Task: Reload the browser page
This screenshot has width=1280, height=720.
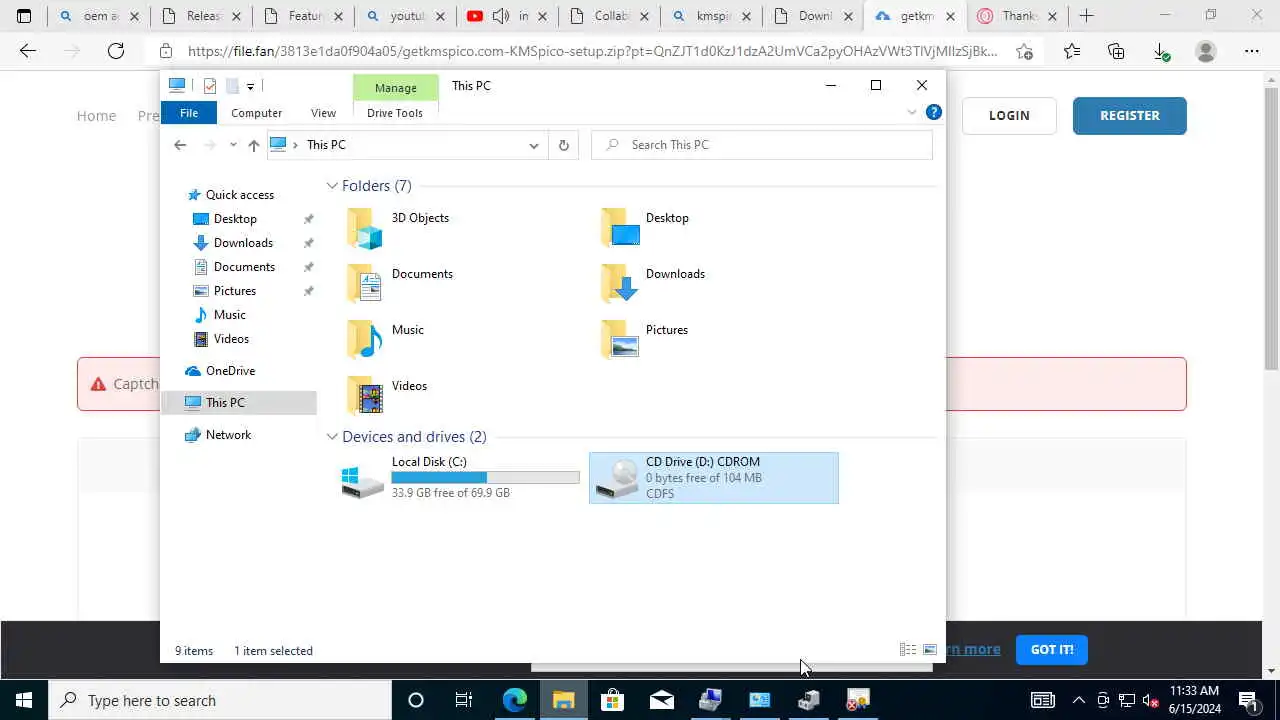Action: click(x=116, y=51)
